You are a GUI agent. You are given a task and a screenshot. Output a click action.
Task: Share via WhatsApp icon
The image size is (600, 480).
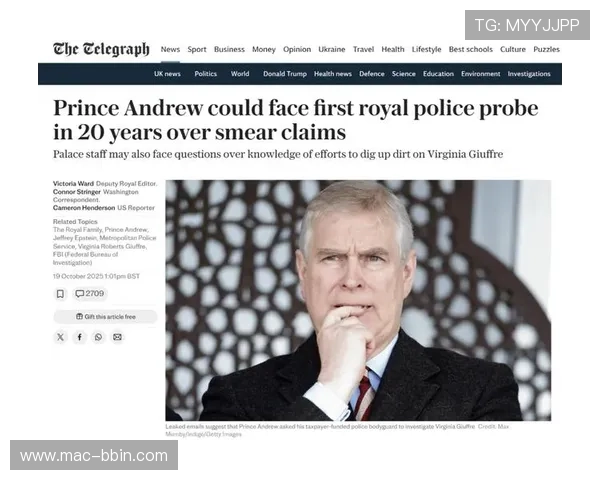point(98,337)
